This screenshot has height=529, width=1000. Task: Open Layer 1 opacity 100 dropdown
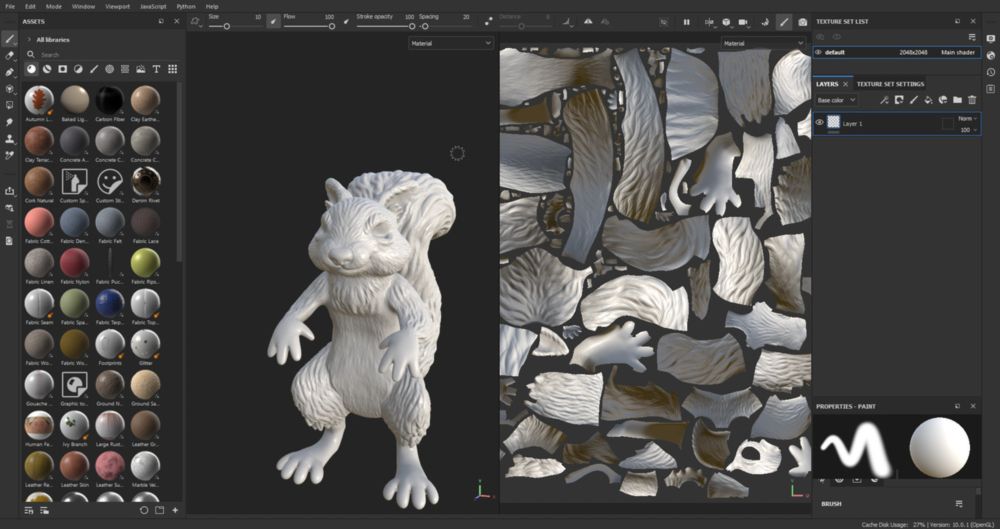point(968,130)
